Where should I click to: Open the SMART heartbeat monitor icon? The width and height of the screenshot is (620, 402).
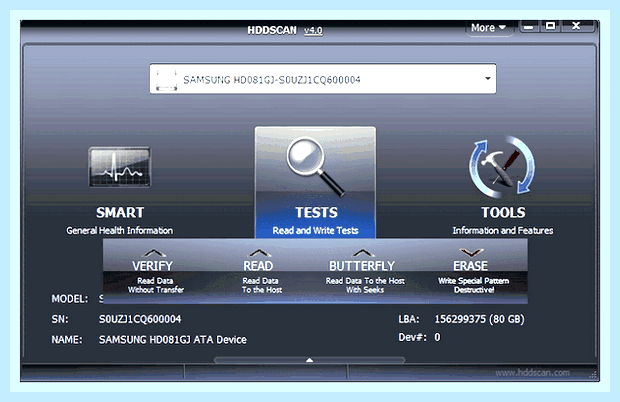(119, 167)
